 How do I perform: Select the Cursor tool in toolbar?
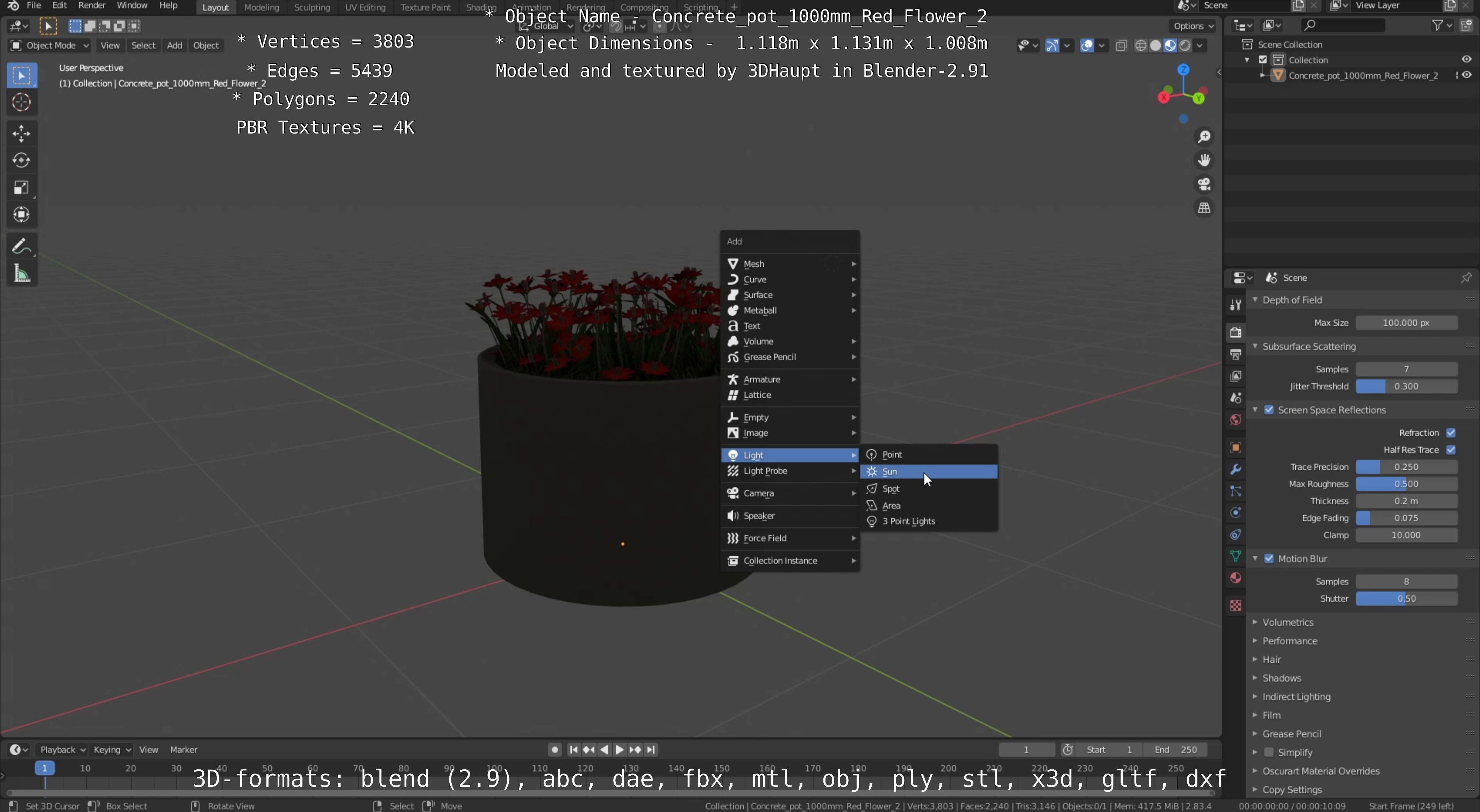pos(21,103)
